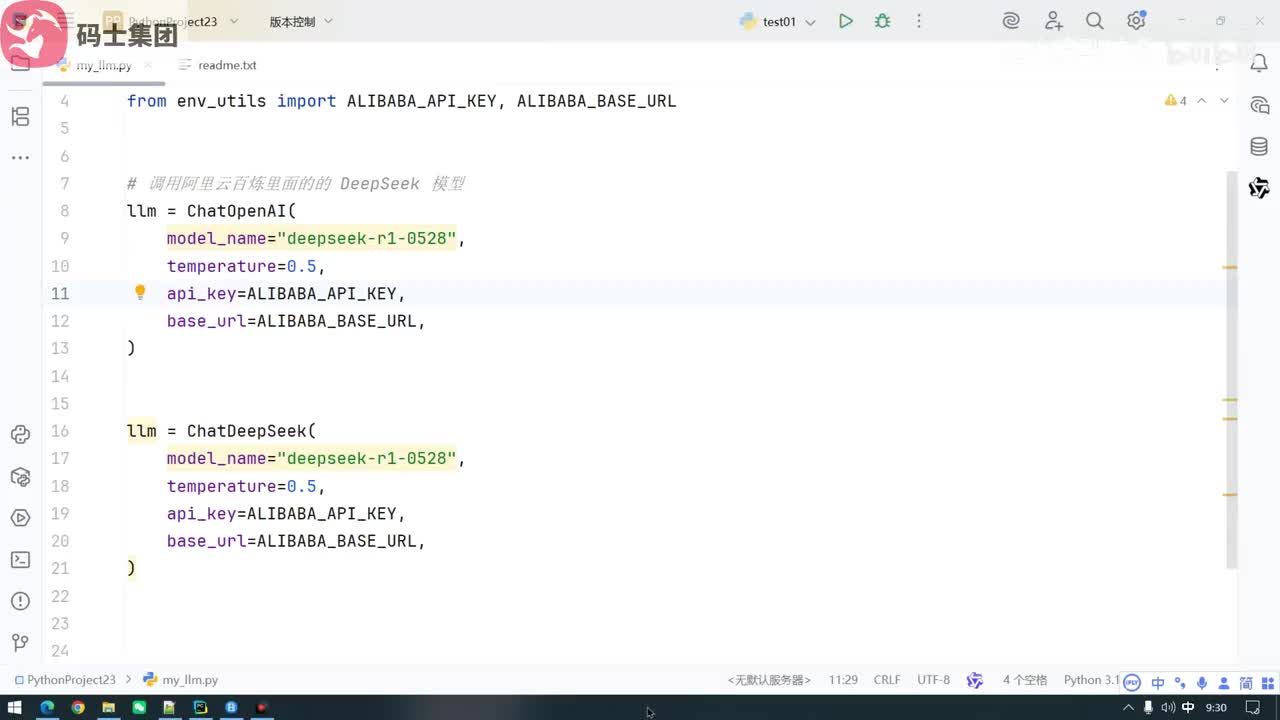Click my_llm.py in the bottom breadcrumb
The height and width of the screenshot is (720, 1280).
(x=181, y=680)
